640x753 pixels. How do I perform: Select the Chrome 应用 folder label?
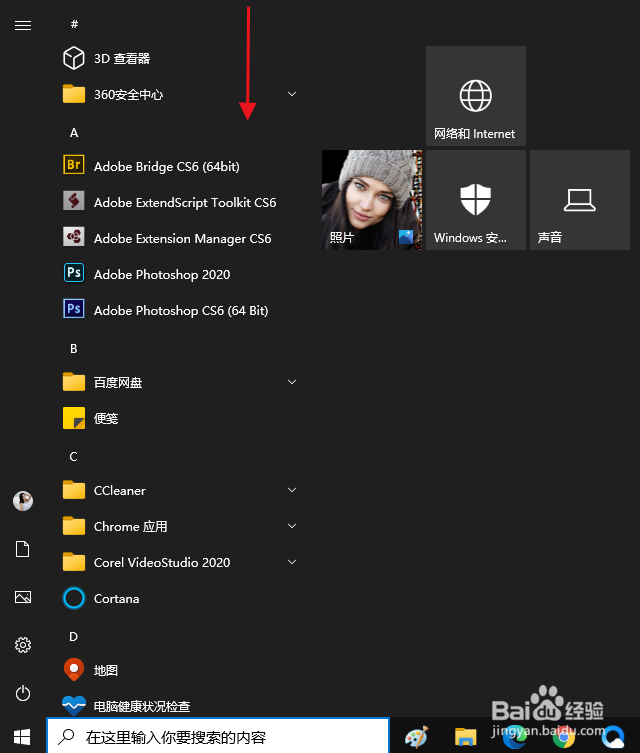(131, 527)
